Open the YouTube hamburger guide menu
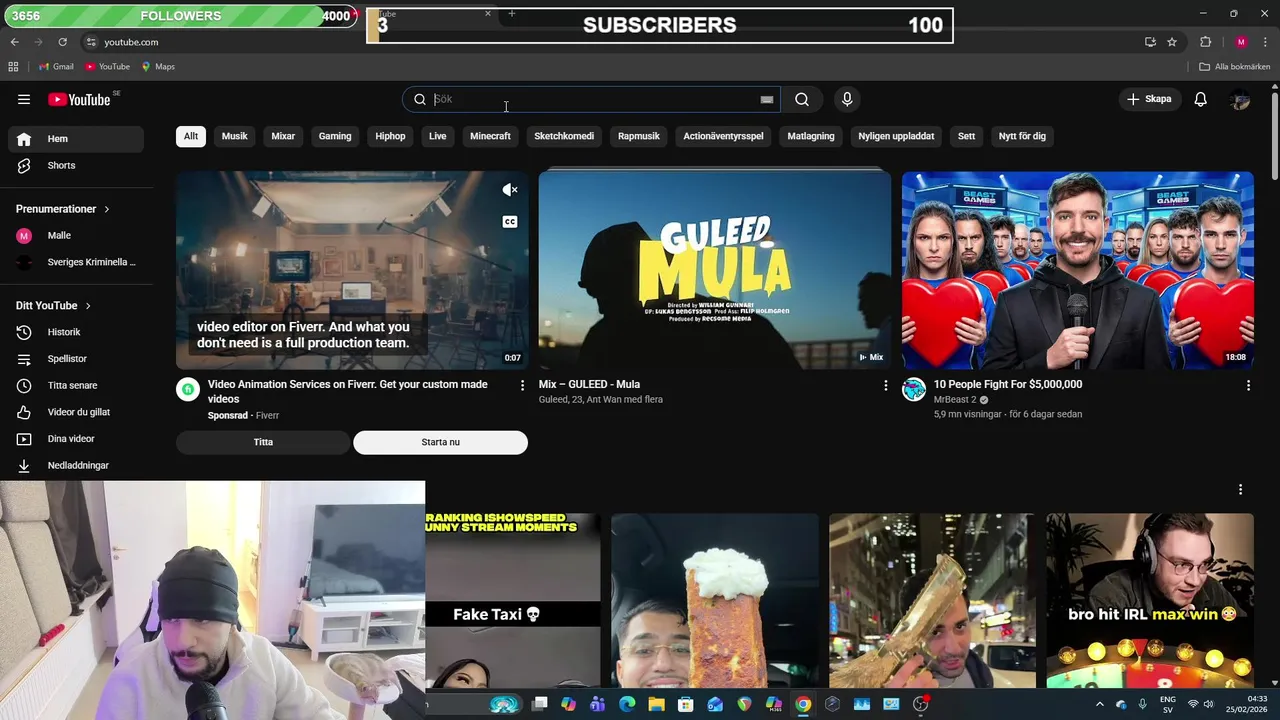Image resolution: width=1280 pixels, height=720 pixels. point(24,99)
